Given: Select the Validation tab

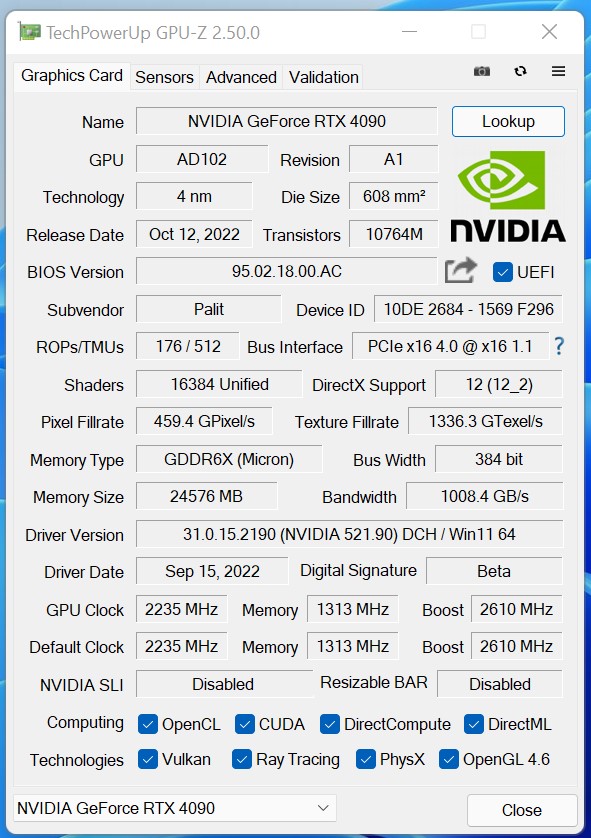Looking at the screenshot, I should point(323,77).
